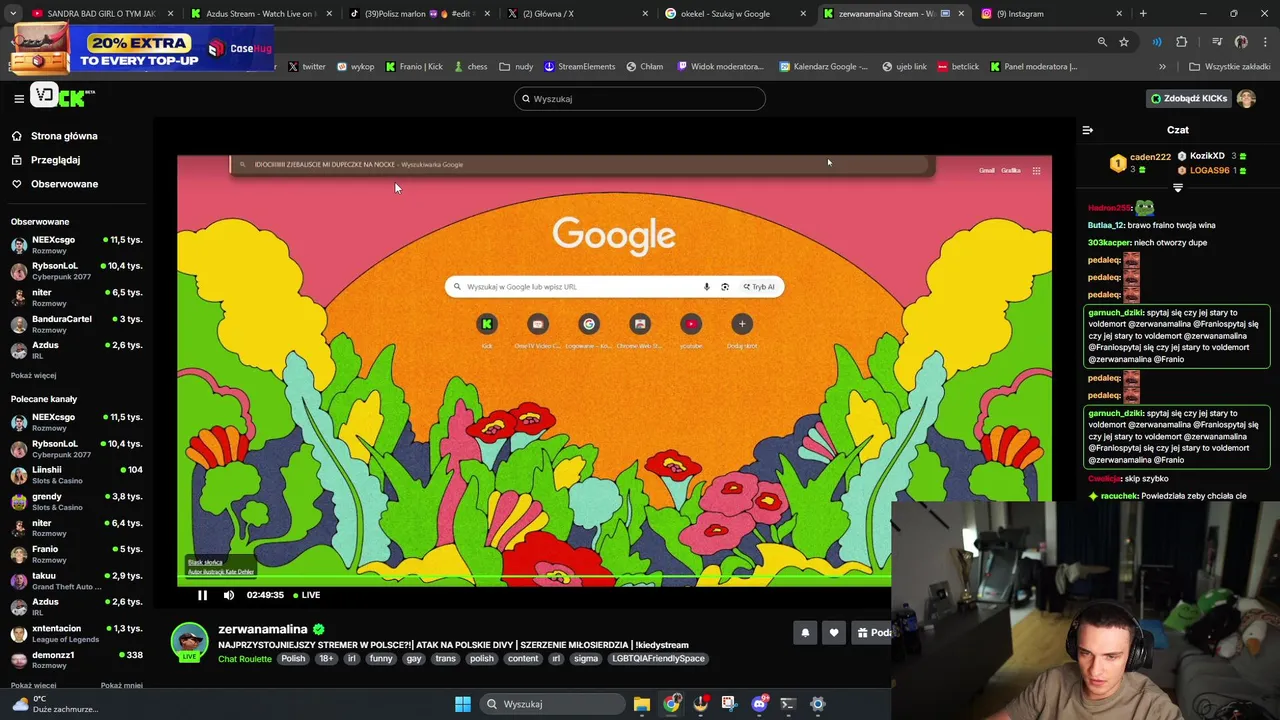Seek on the green stream progress bar
This screenshot has width=1280, height=720.
[x=534, y=578]
